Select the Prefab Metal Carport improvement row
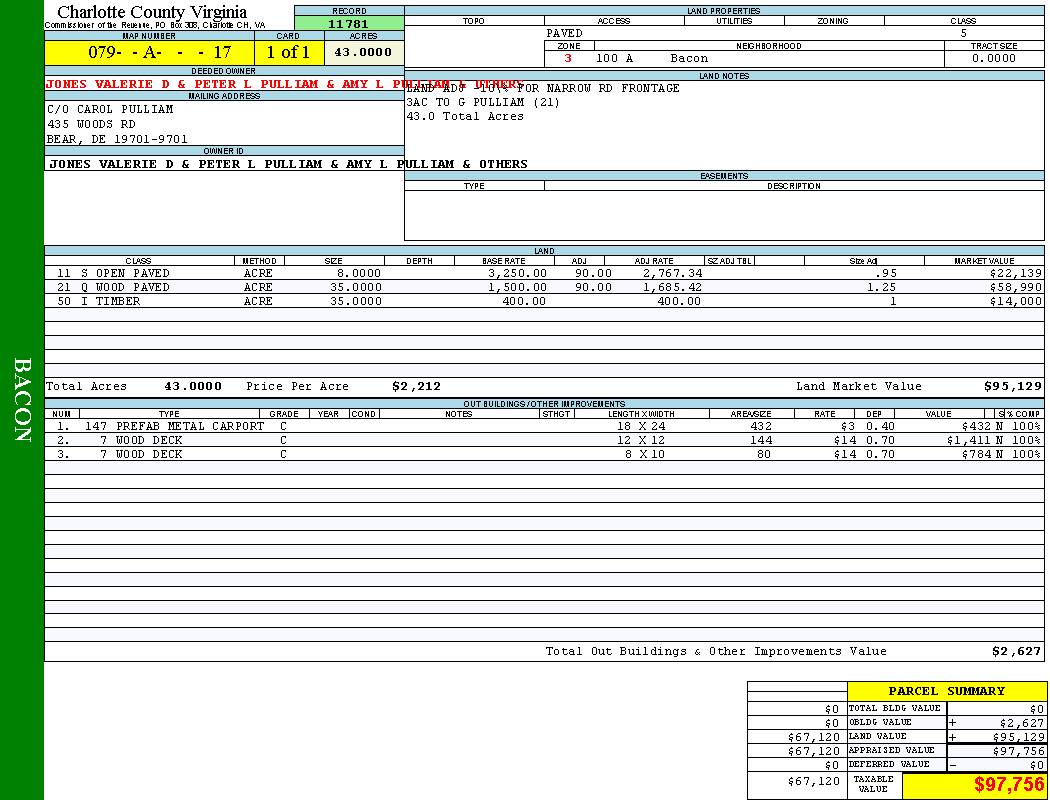Viewport: 1050px width, 800px height. tap(175, 426)
